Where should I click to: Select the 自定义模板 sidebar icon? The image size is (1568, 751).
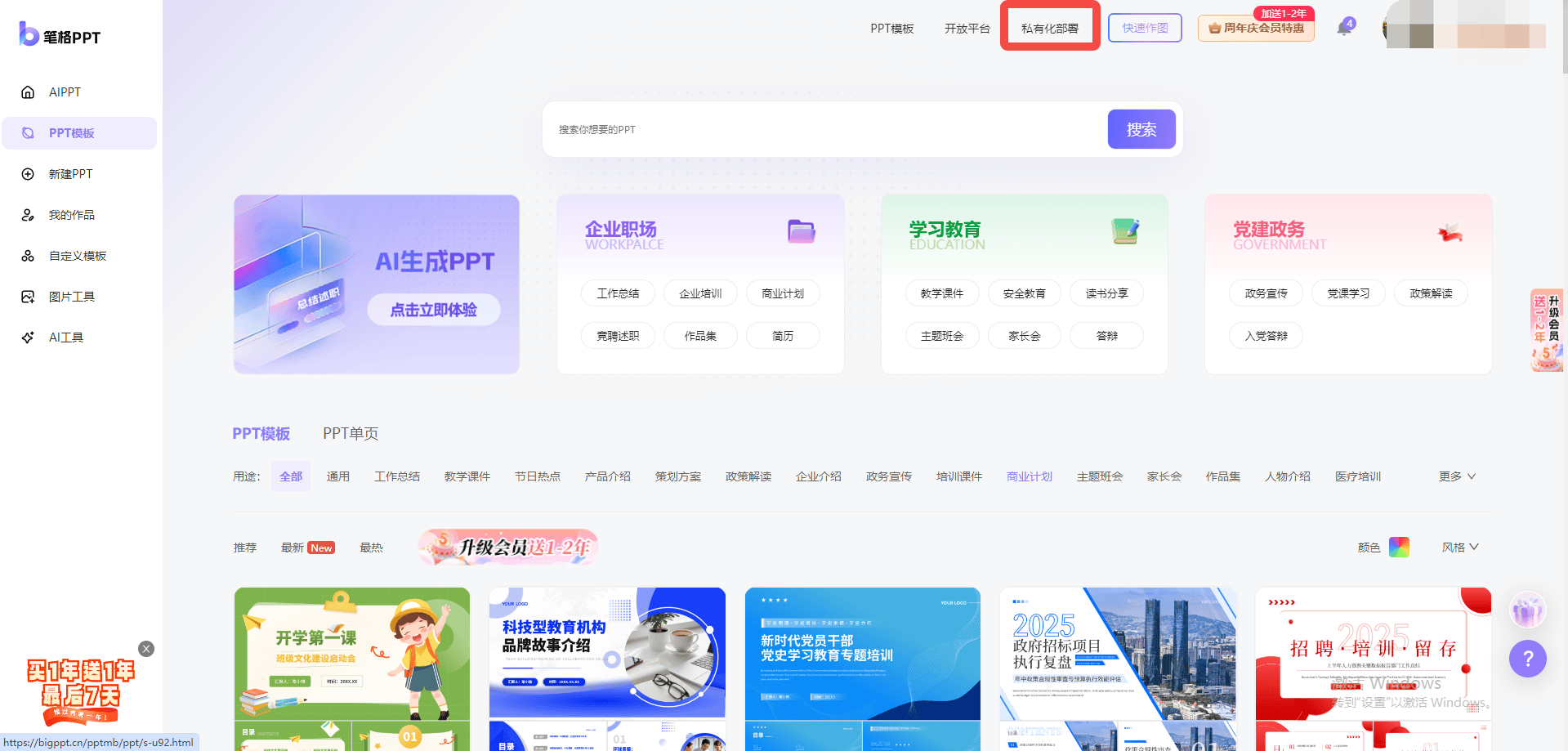pyautogui.click(x=28, y=256)
